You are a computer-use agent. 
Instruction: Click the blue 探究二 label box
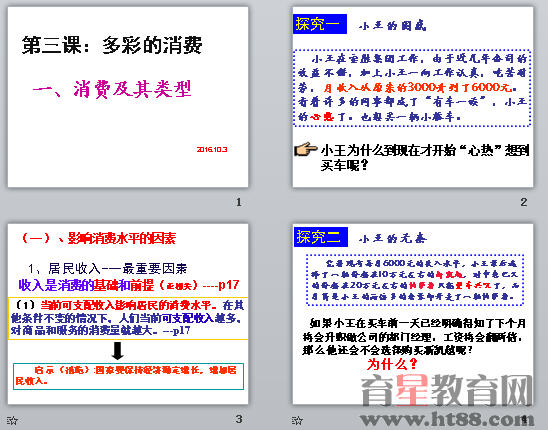point(321,237)
